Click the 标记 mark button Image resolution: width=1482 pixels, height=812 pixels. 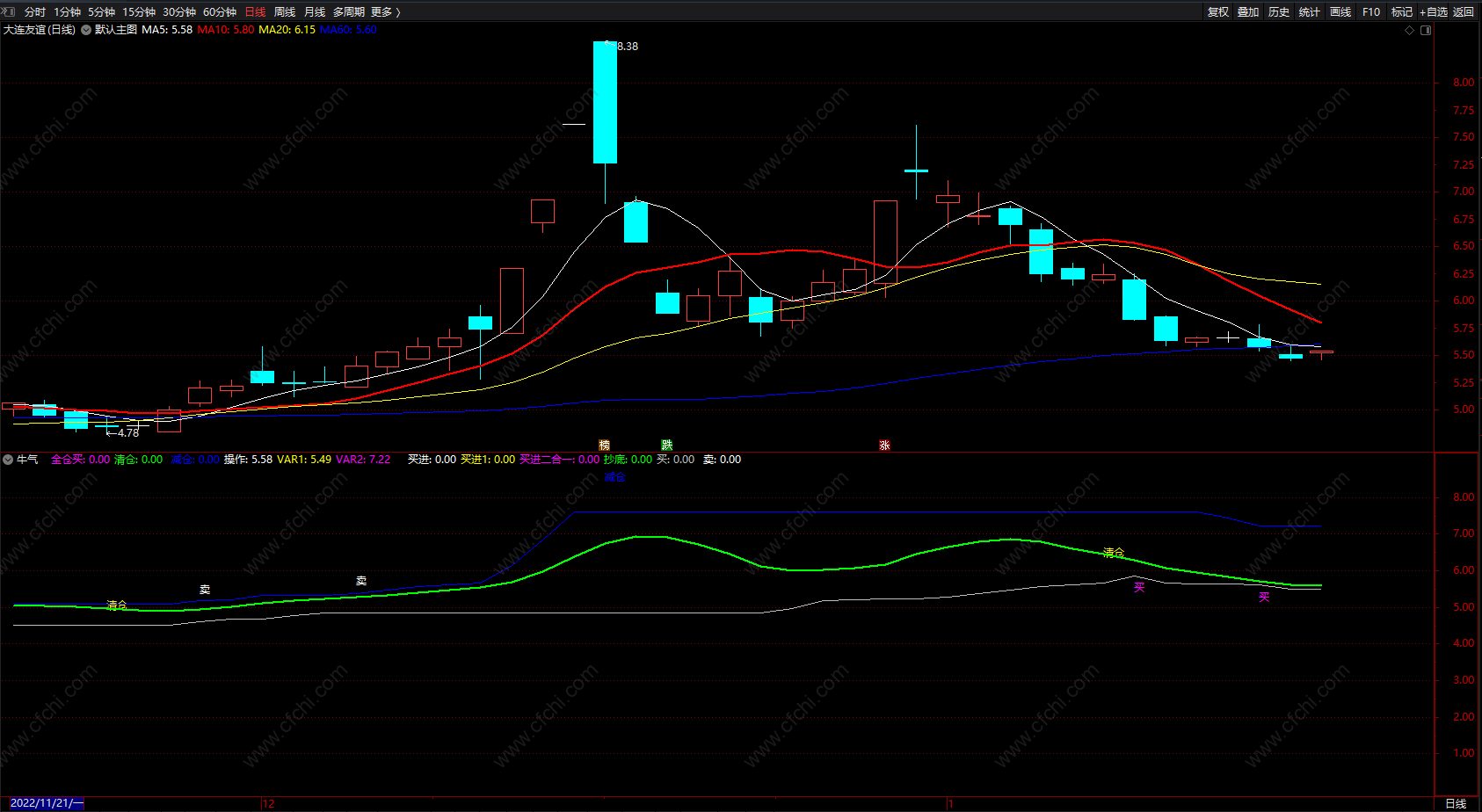click(x=1402, y=12)
